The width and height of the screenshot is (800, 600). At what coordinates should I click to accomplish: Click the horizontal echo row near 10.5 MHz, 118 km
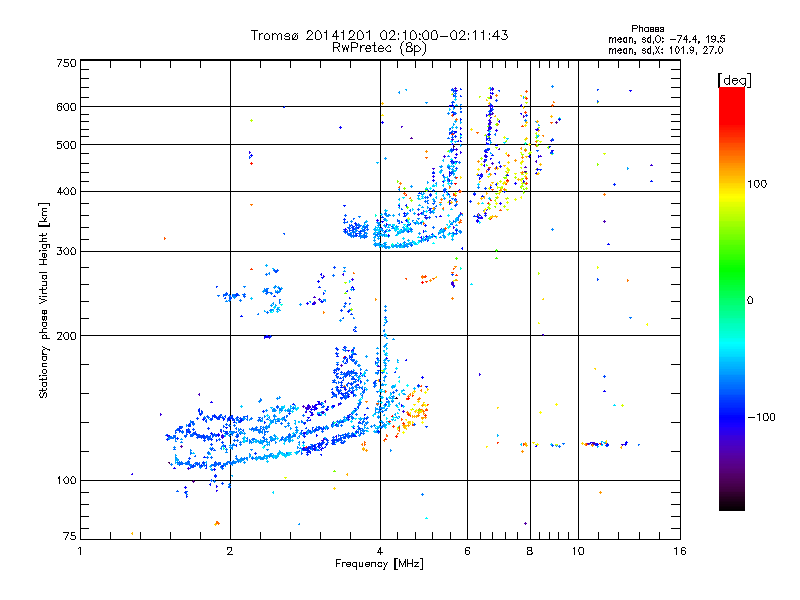click(x=595, y=444)
